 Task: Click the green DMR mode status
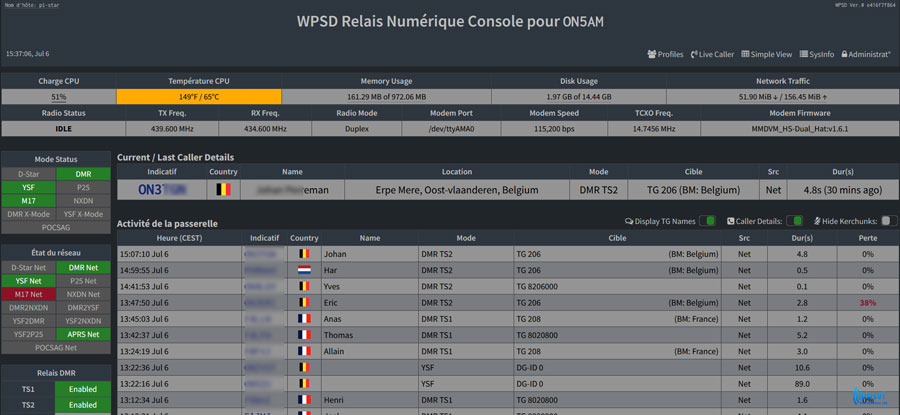pyautogui.click(x=83, y=173)
